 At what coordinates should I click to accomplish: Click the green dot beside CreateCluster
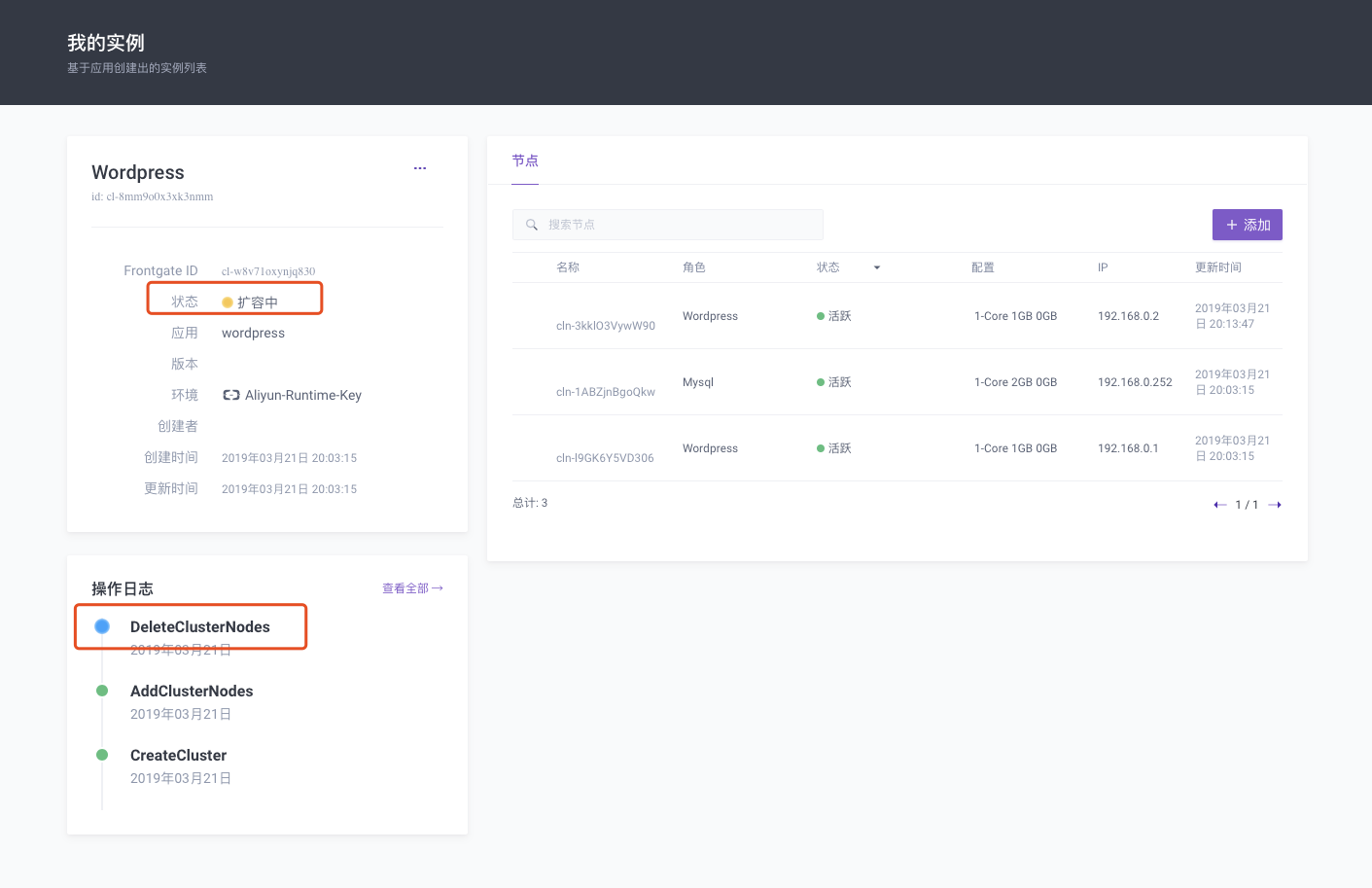point(101,755)
